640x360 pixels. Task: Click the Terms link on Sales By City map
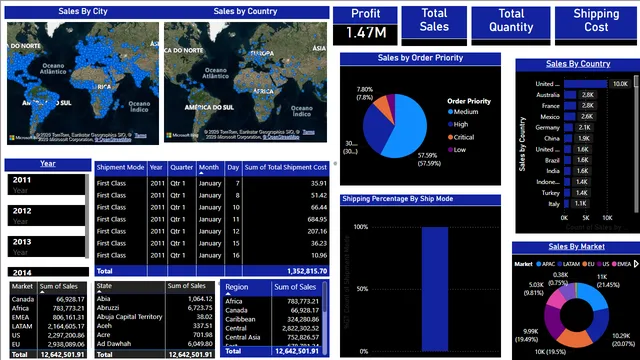pos(141,136)
